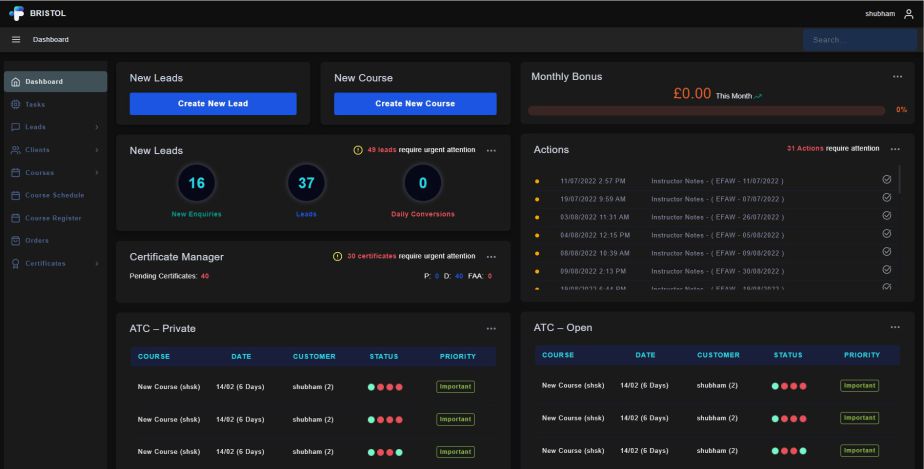Open Course Schedule from the sidebar

coord(55,196)
